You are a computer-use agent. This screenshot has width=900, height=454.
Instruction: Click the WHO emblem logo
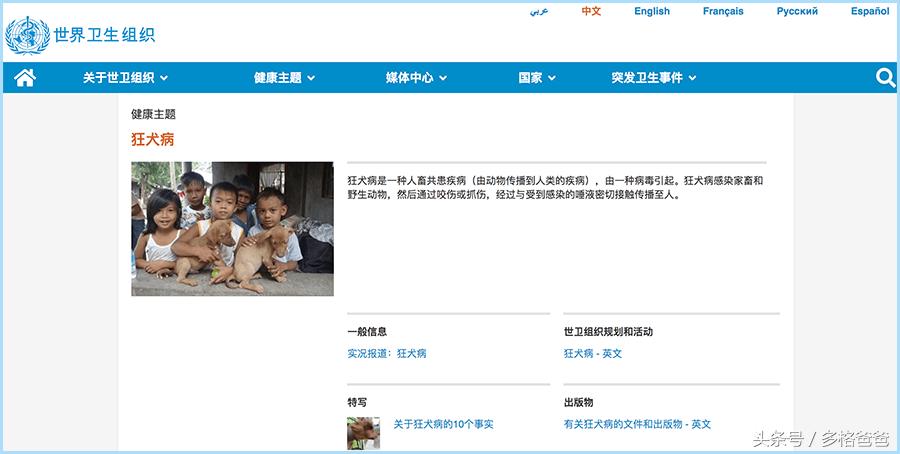[27, 36]
